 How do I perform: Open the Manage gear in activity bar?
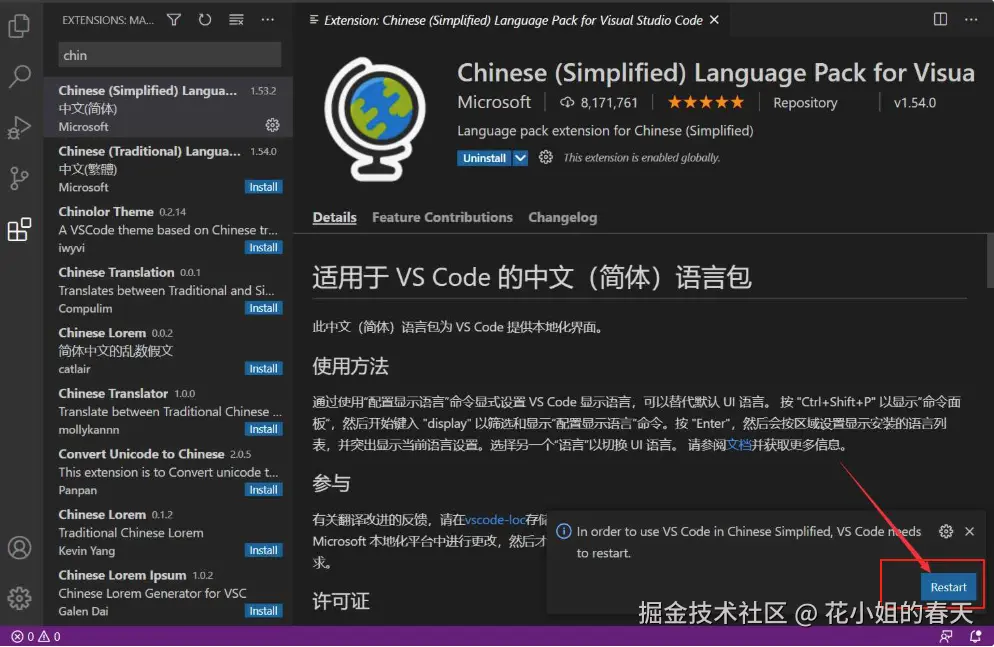tap(19, 598)
